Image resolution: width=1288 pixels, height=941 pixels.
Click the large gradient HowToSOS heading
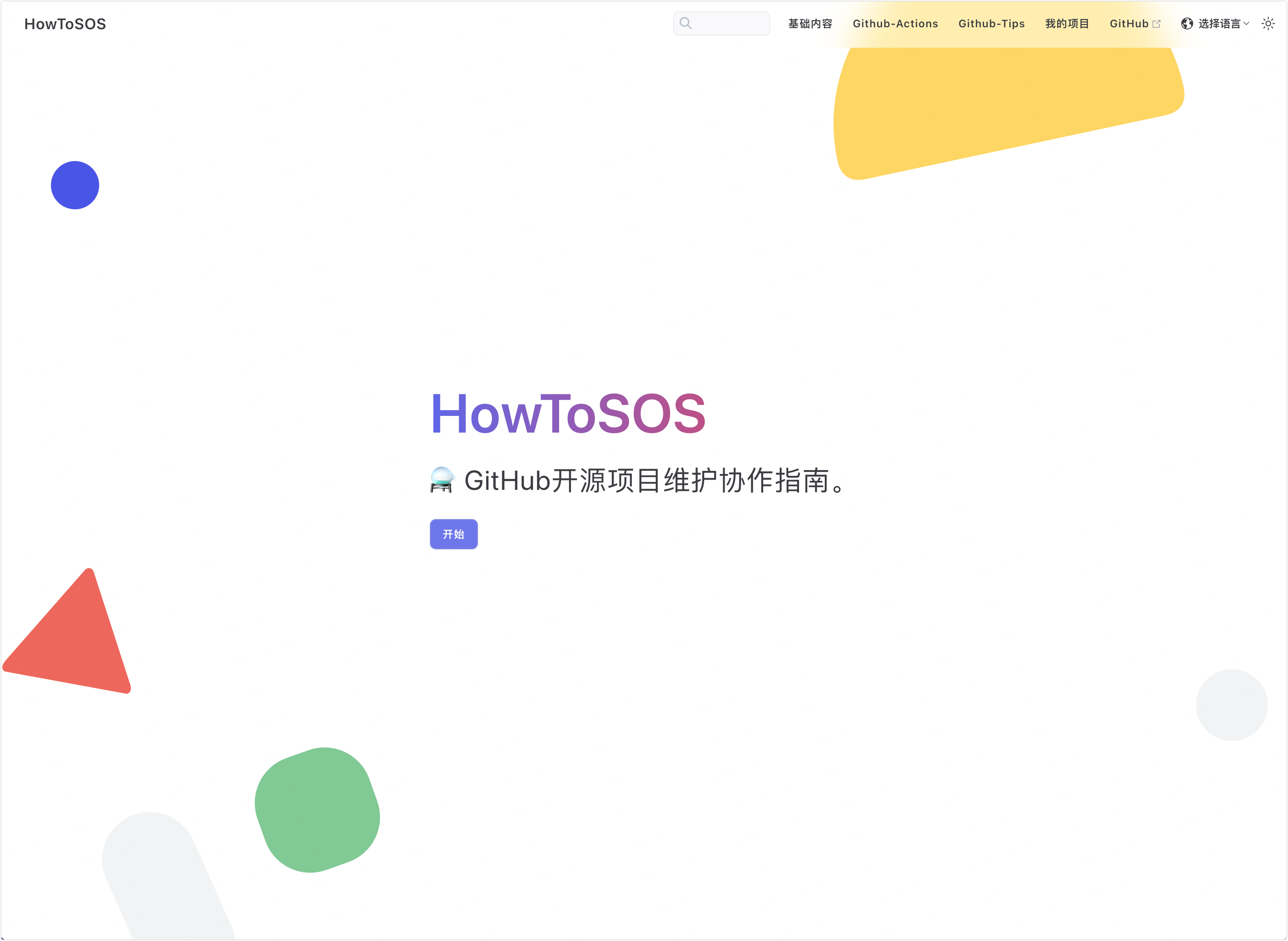[x=568, y=414]
